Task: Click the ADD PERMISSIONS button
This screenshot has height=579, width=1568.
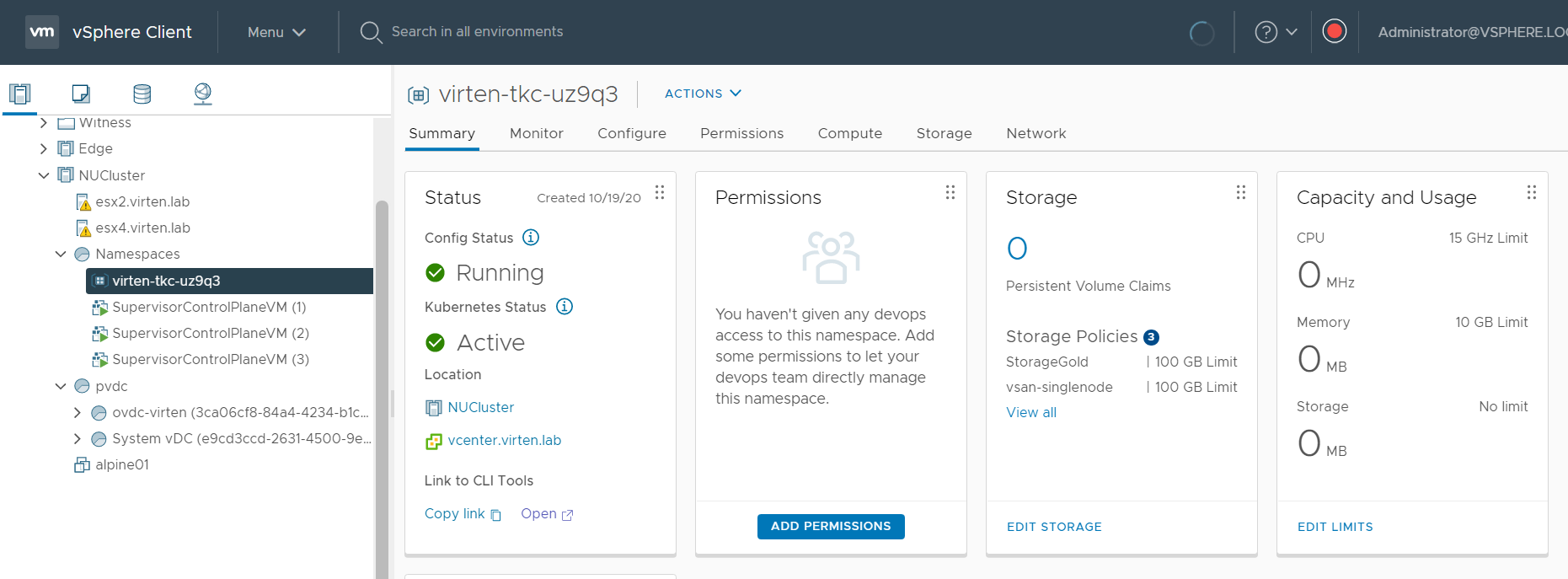Action: pyautogui.click(x=831, y=526)
